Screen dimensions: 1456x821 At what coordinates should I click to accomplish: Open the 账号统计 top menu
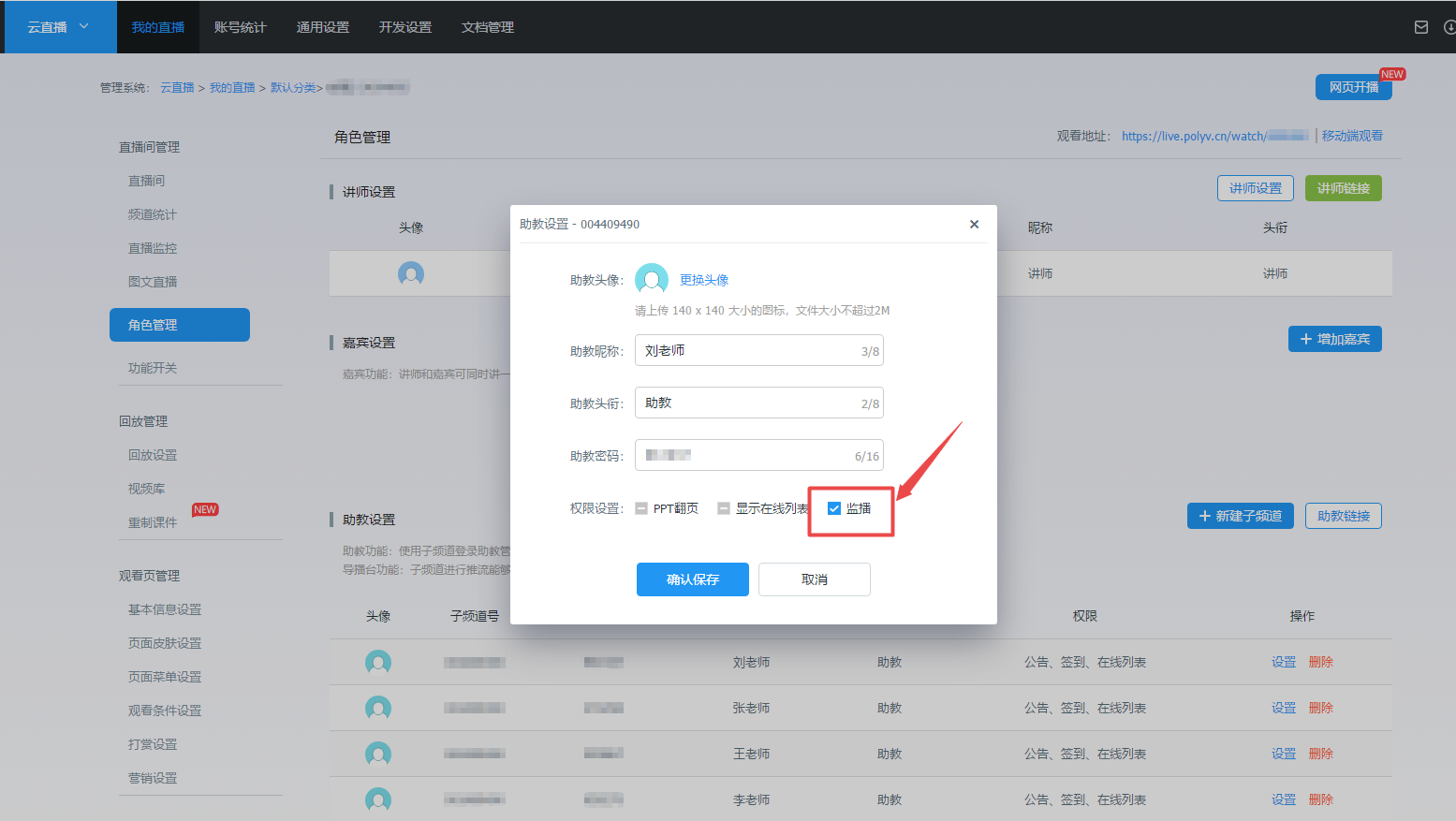pos(240,27)
